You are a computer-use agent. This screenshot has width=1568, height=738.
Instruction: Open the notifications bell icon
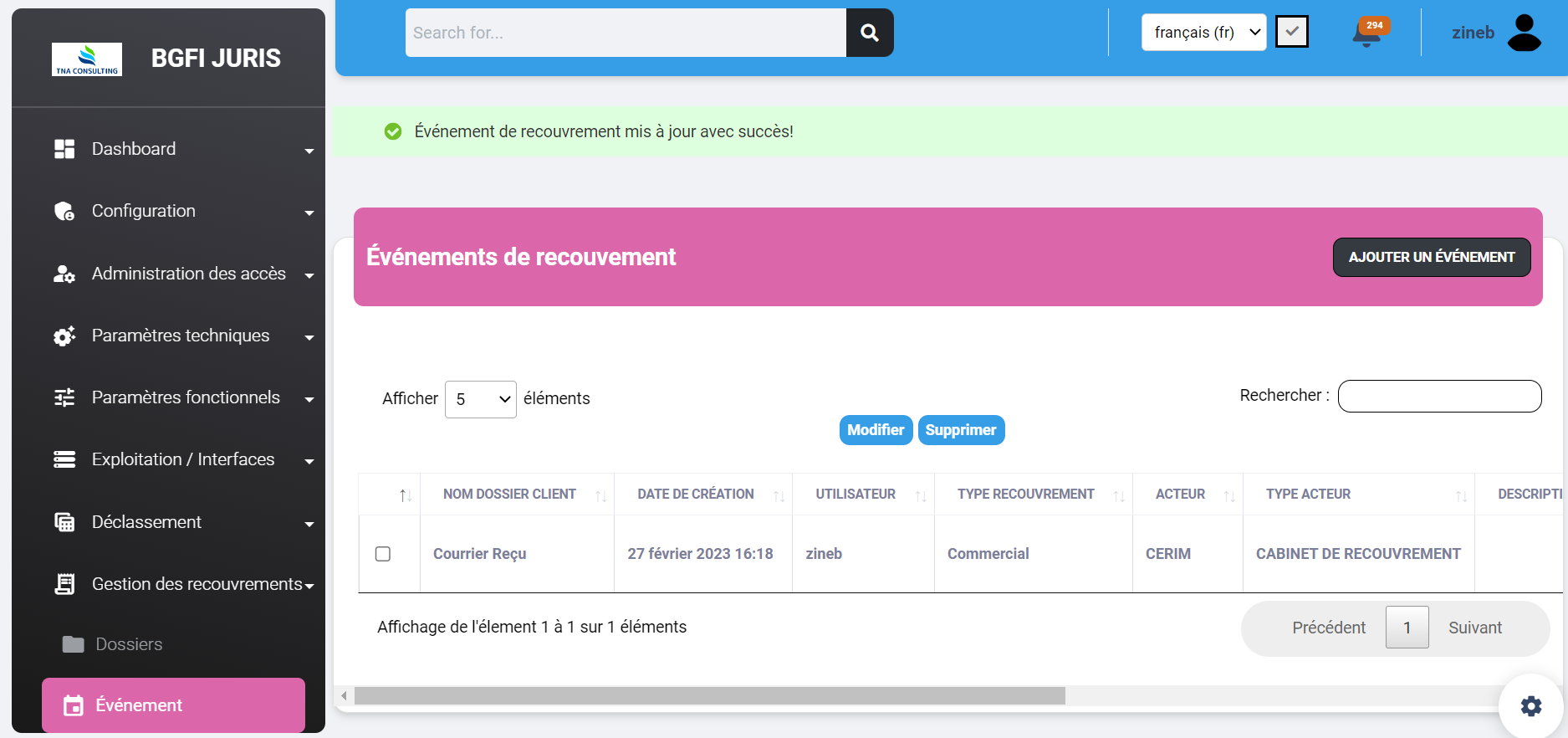pyautogui.click(x=1366, y=33)
